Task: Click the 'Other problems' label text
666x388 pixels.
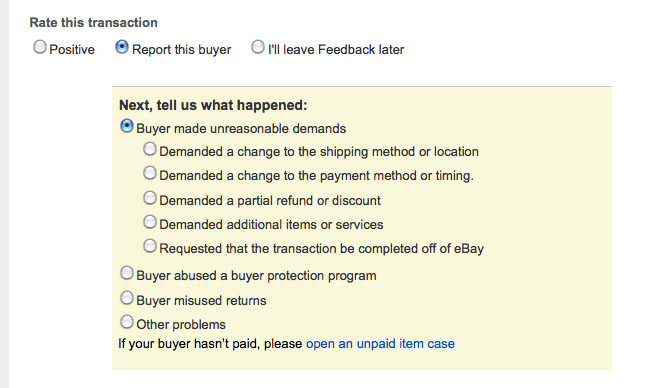Action: click(x=181, y=325)
